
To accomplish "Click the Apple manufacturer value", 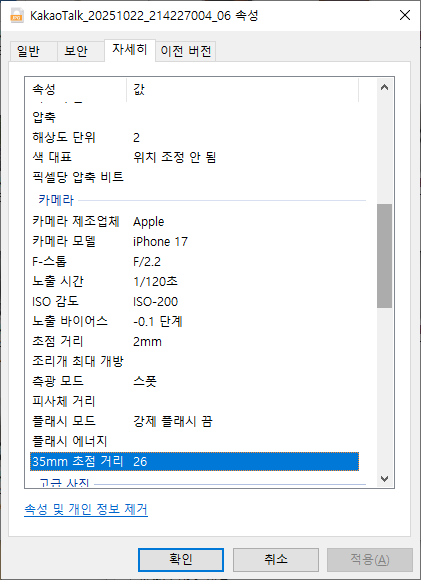I will [148, 222].
